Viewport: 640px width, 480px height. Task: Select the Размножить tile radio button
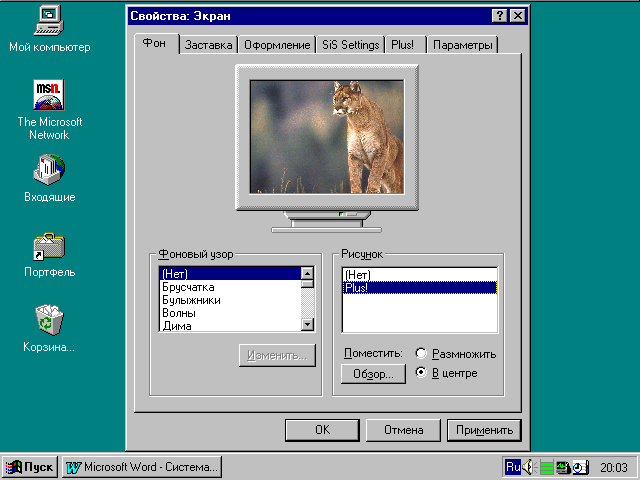(x=421, y=353)
